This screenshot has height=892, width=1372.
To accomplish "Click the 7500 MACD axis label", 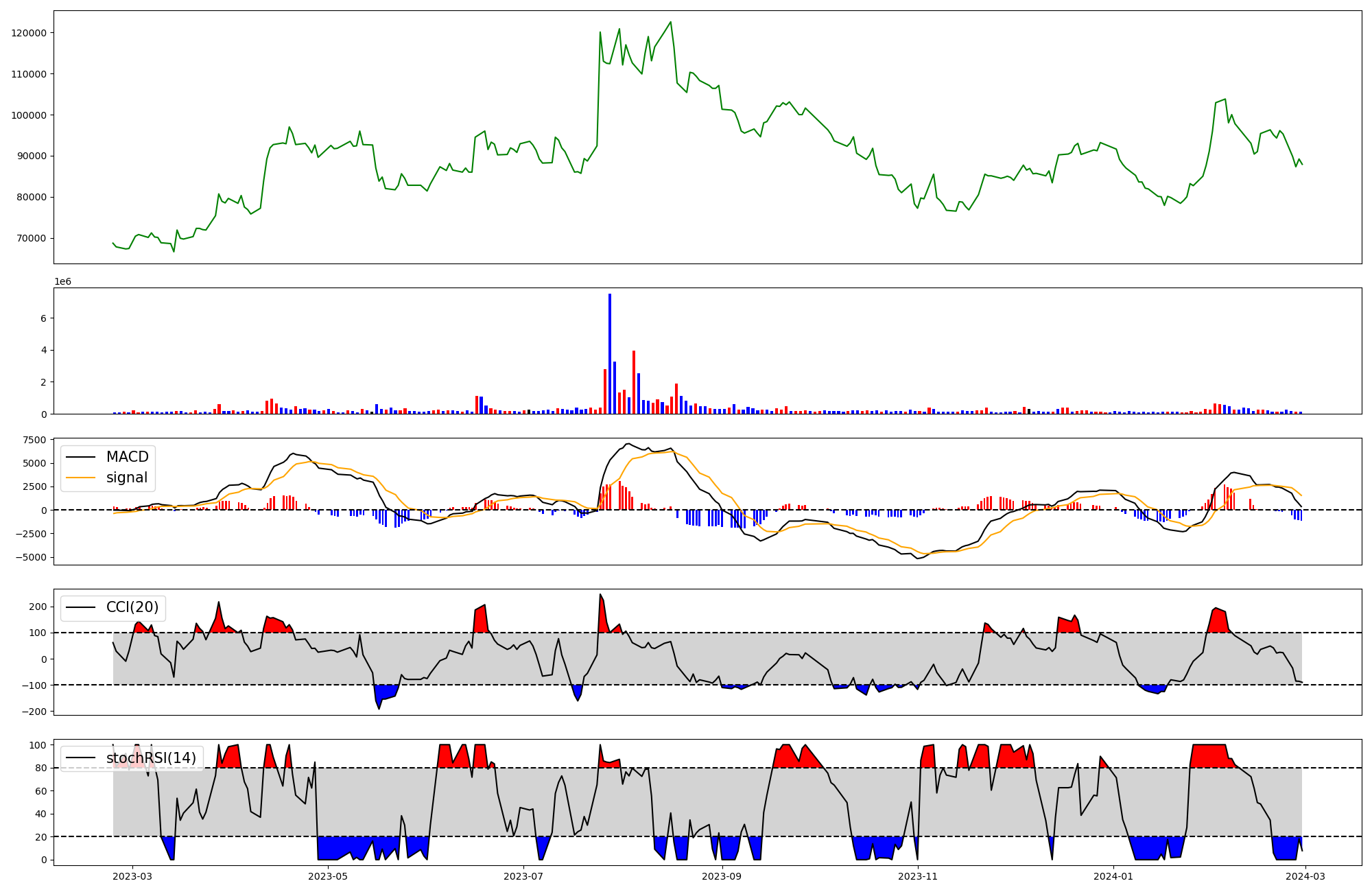I will tap(34, 440).
